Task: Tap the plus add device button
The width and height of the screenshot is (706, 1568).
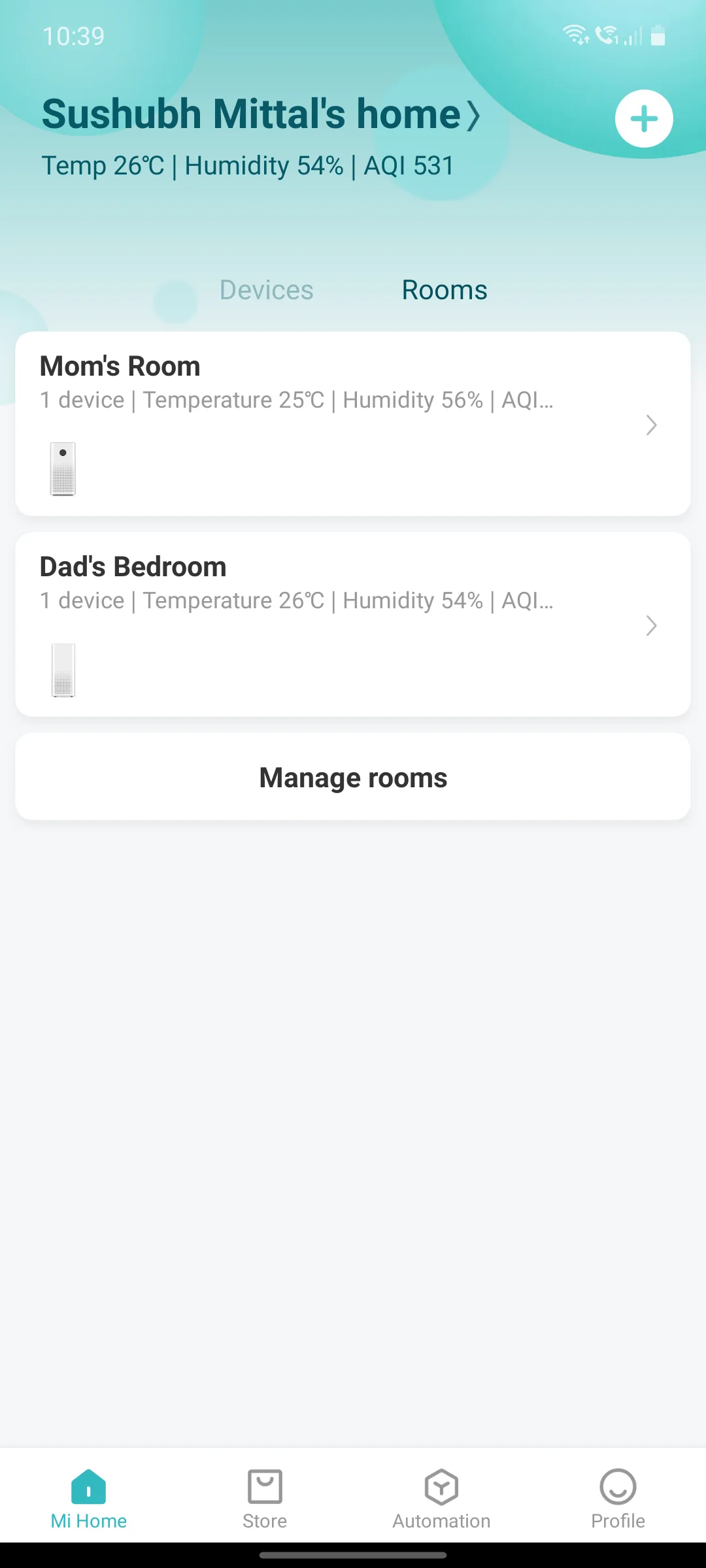Action: [644, 119]
